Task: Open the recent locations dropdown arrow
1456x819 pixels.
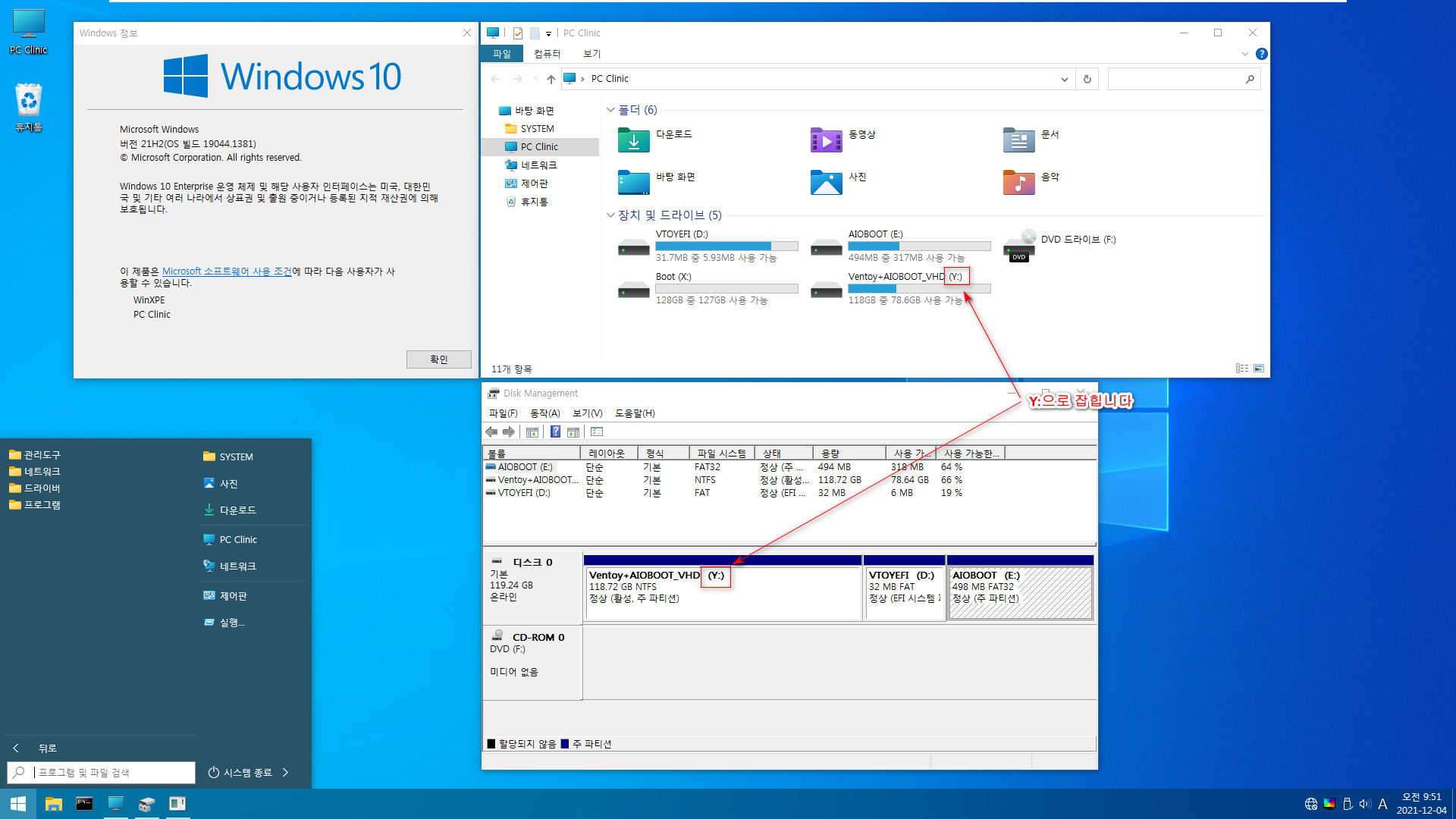Action: 535,79
